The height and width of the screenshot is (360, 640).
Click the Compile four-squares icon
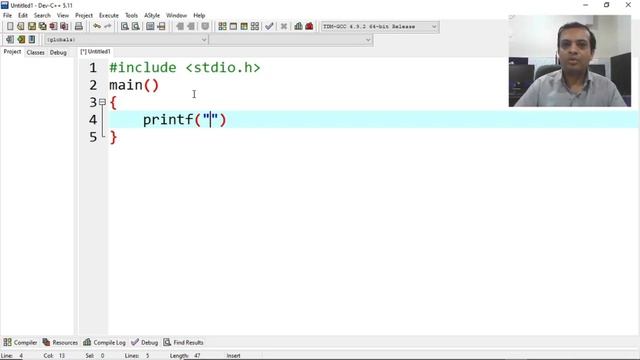(222, 27)
